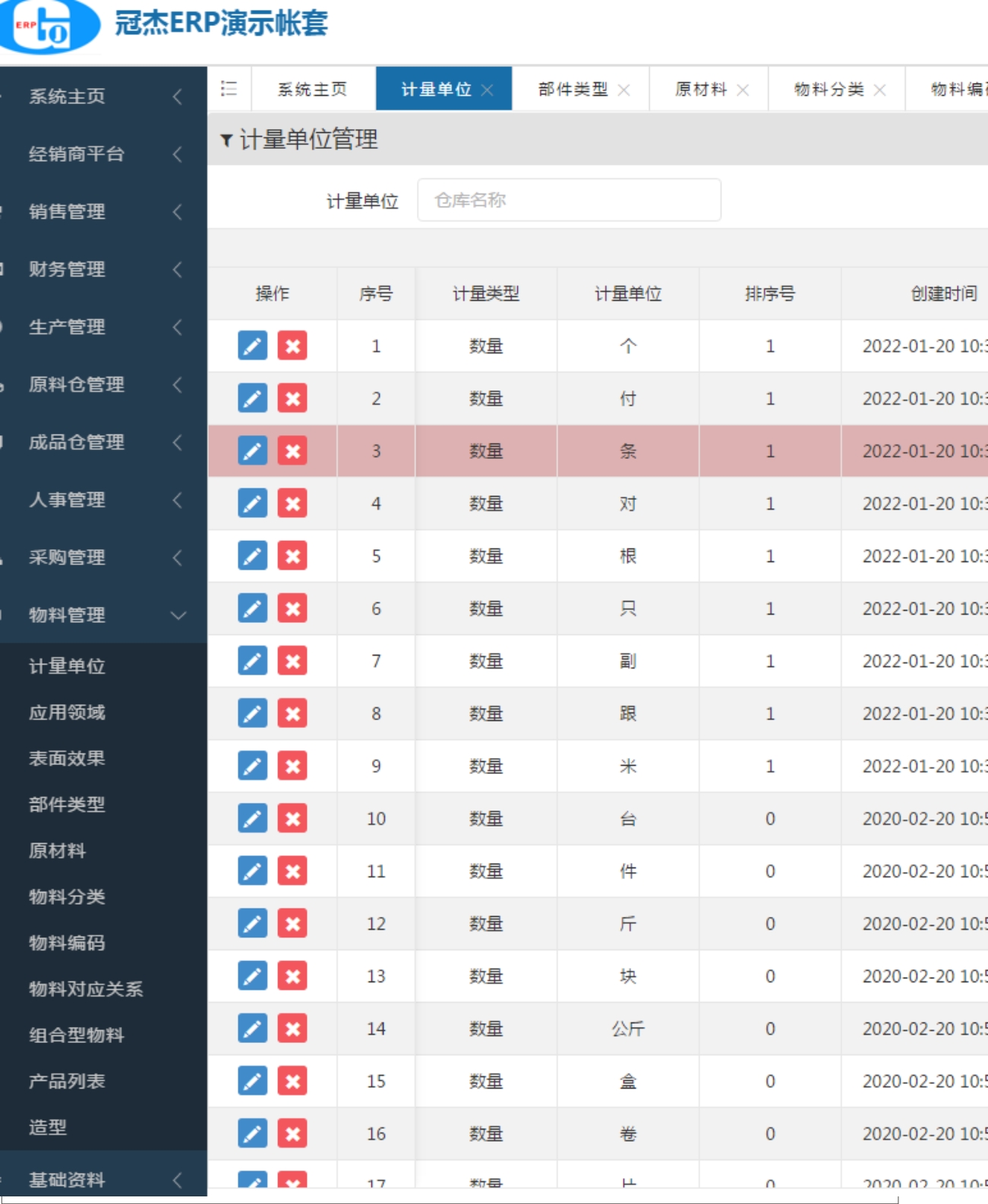The image size is (988, 1204).
Task: Switch to the 原材料 tab
Action: pyautogui.click(x=700, y=90)
